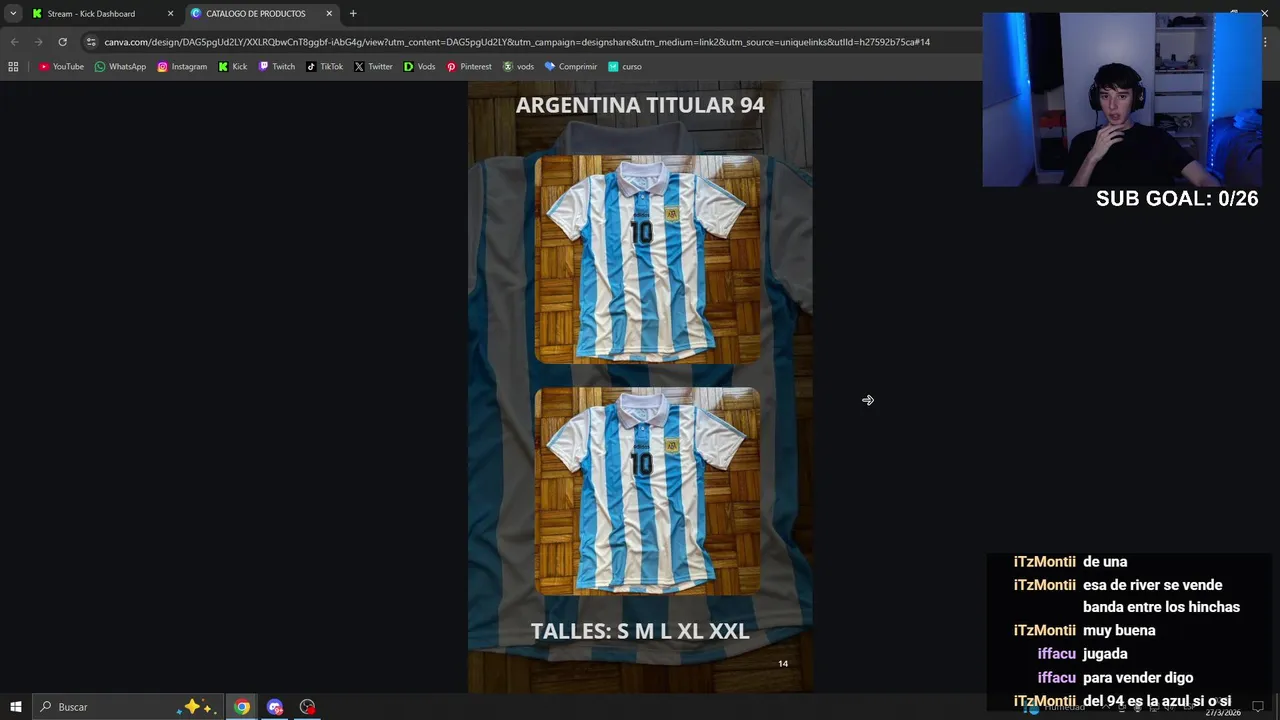Open the TikTok bookmark
The width and height of the screenshot is (1280, 720).
(324, 67)
